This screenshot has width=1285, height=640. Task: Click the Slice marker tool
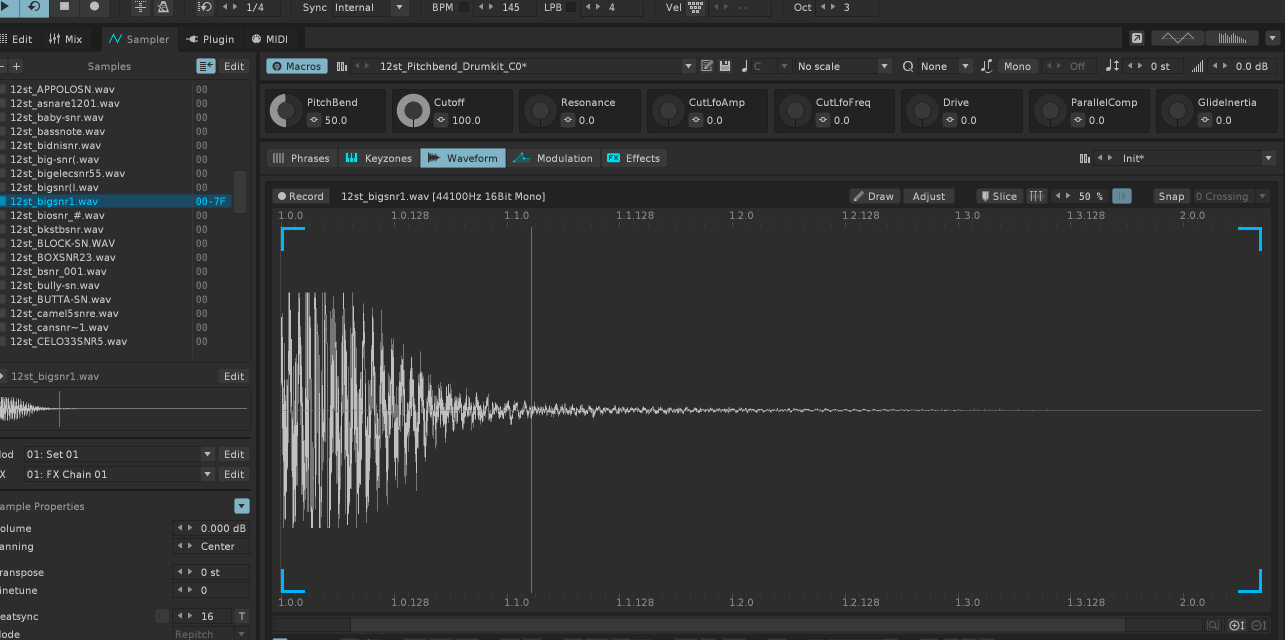pos(998,196)
